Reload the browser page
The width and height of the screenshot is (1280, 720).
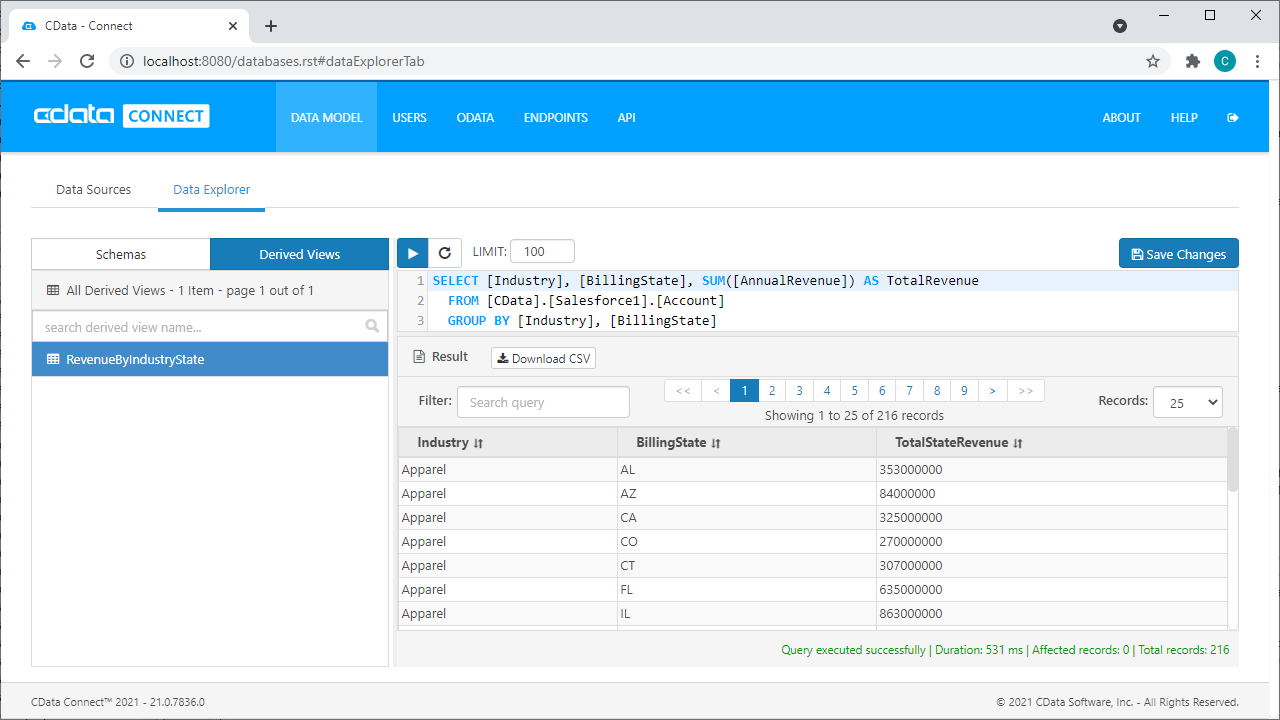(87, 61)
